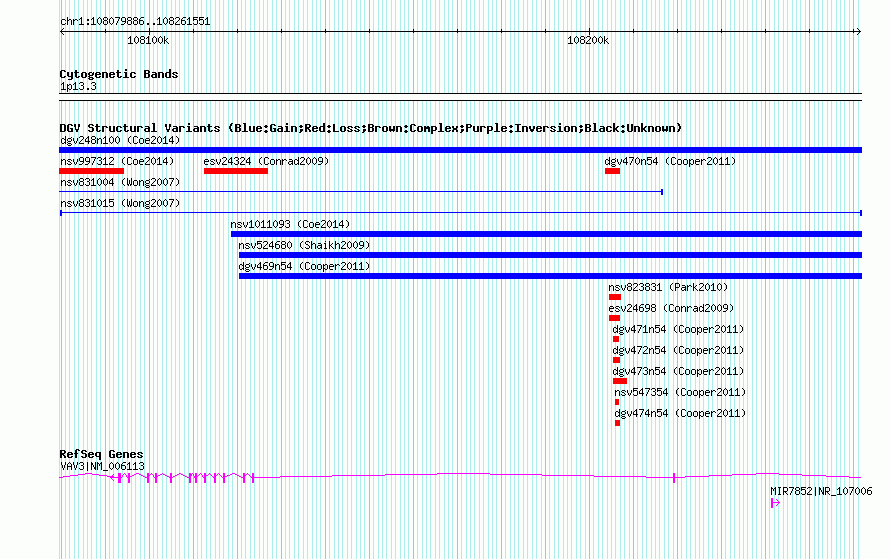
Task: Click the red bar under nsv823831
Action: pyautogui.click(x=615, y=297)
